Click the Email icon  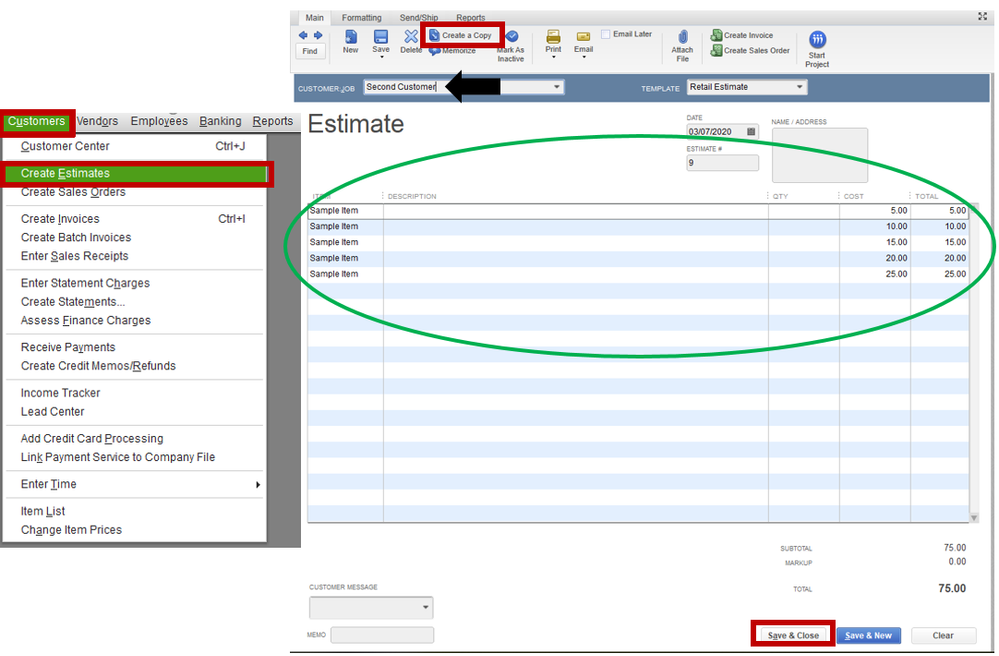(x=583, y=37)
